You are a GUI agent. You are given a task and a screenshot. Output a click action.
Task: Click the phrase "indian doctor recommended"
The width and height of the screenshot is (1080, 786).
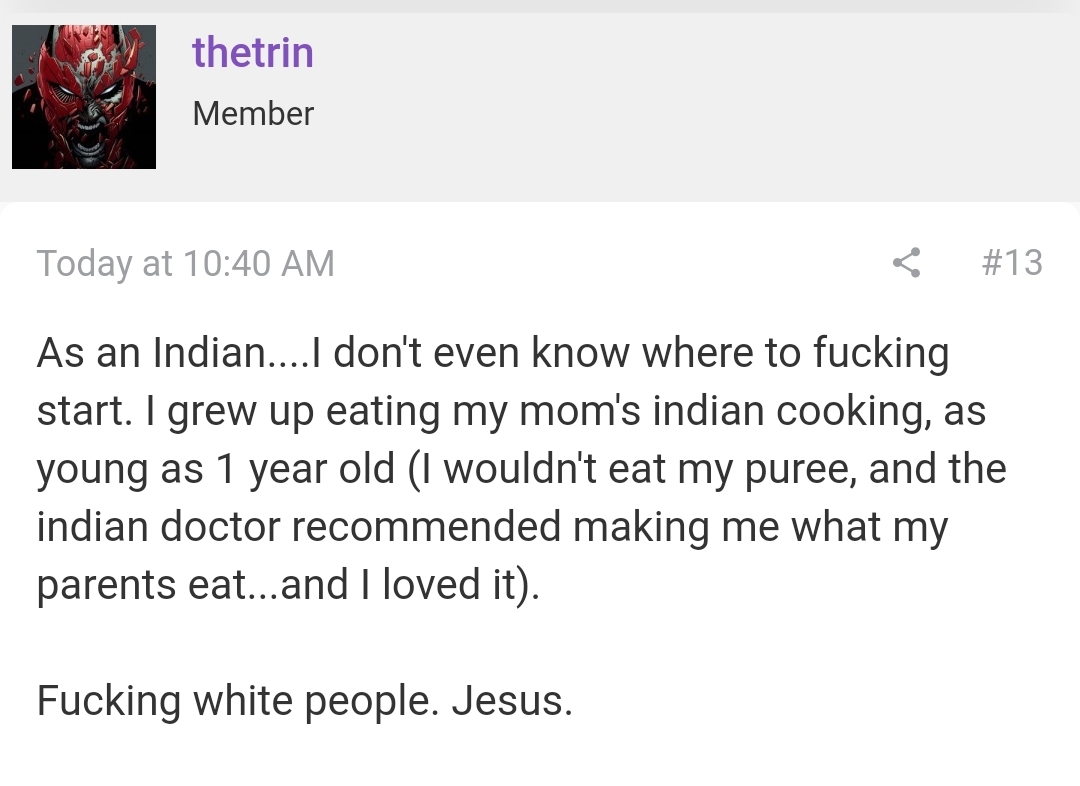(299, 527)
